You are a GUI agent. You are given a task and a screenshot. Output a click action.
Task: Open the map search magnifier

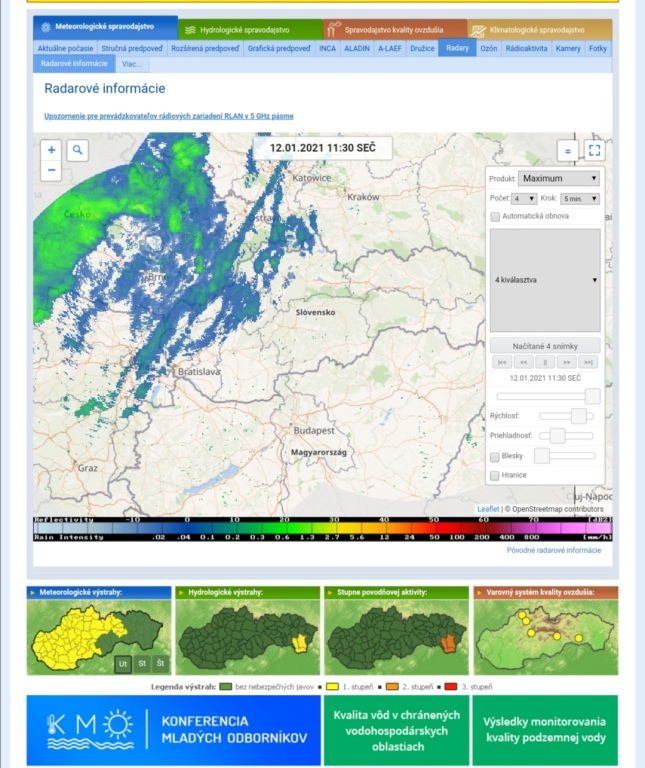[x=76, y=150]
